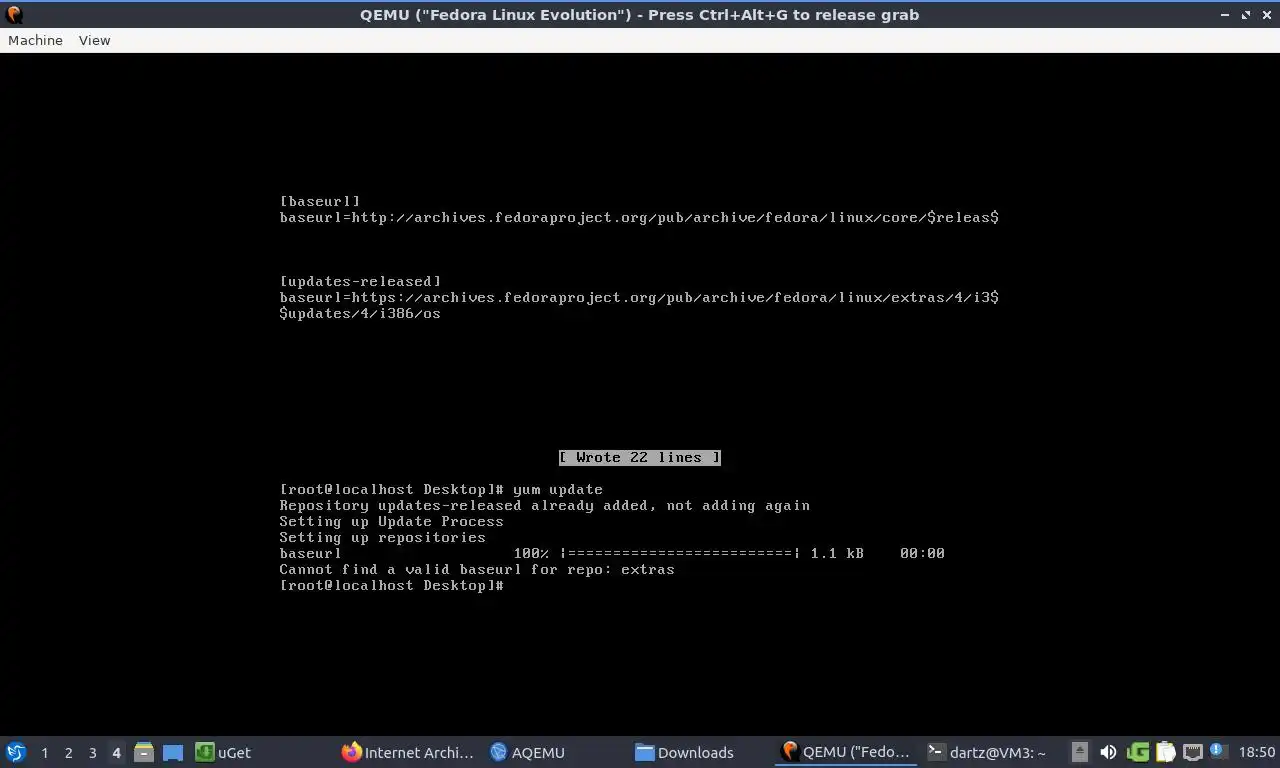Switch to workspace 2
The width and height of the screenshot is (1280, 768).
68,752
